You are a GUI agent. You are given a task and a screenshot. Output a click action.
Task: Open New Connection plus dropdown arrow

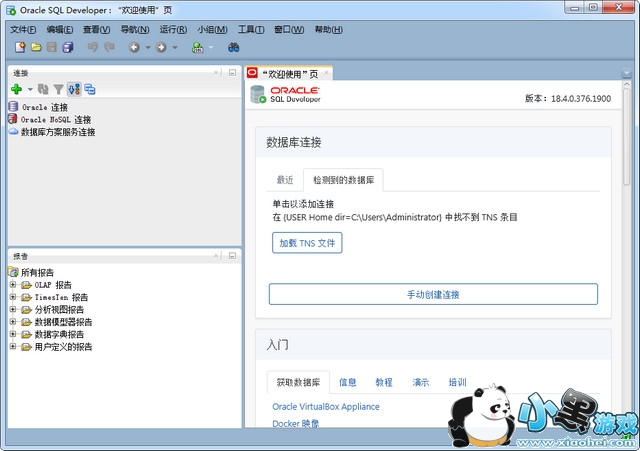pyautogui.click(x=30, y=89)
